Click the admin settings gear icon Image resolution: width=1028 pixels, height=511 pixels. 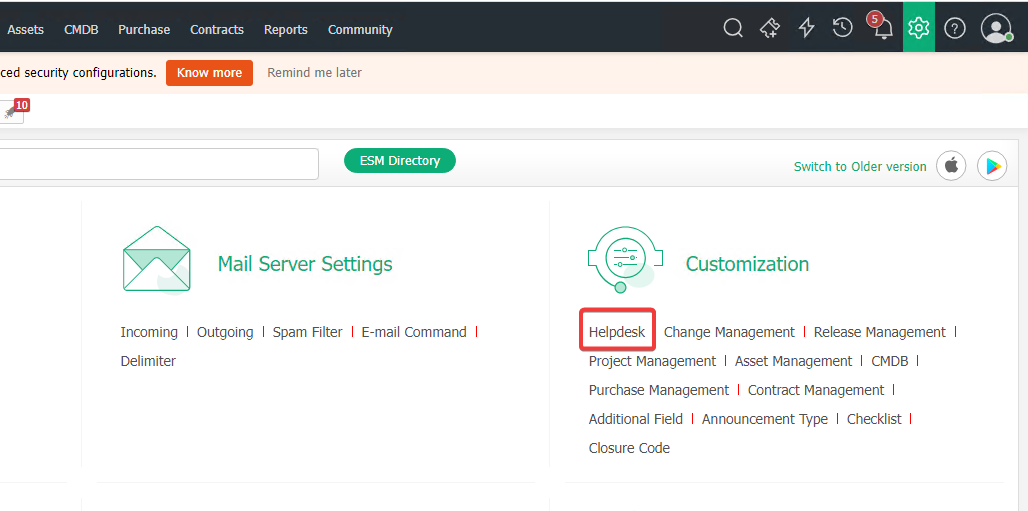918,28
